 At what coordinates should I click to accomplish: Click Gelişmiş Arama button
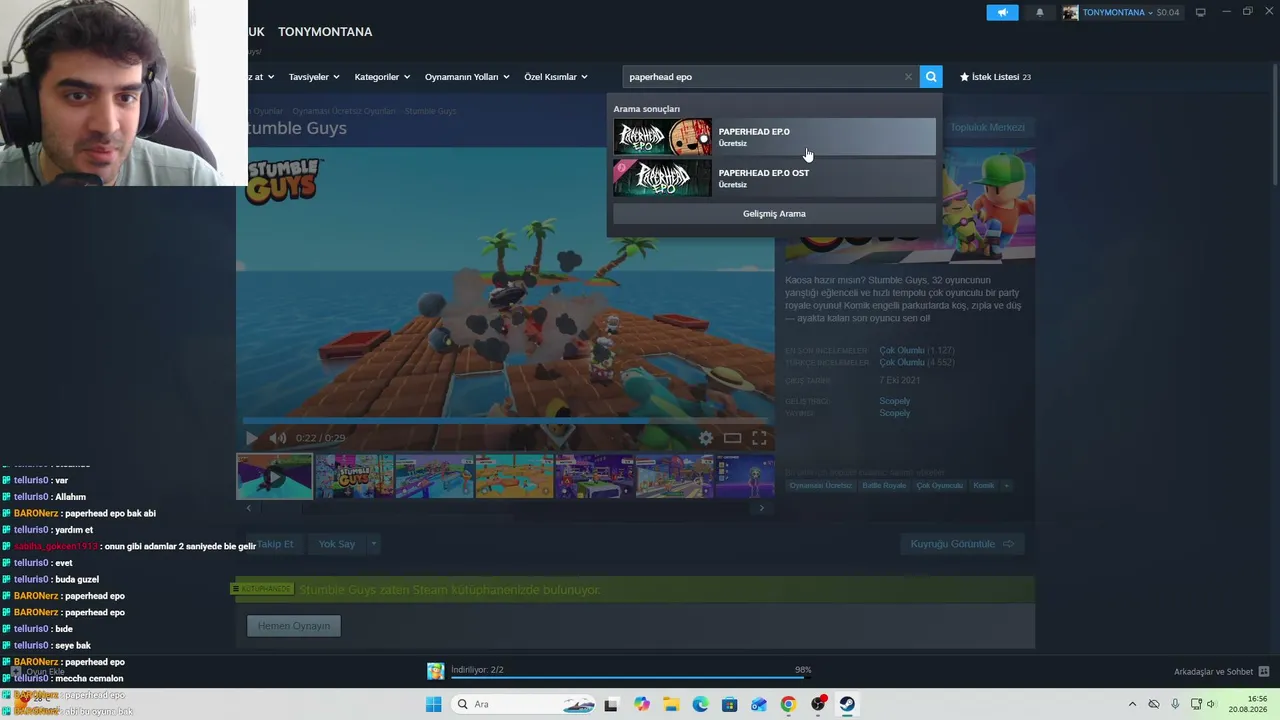(x=774, y=214)
